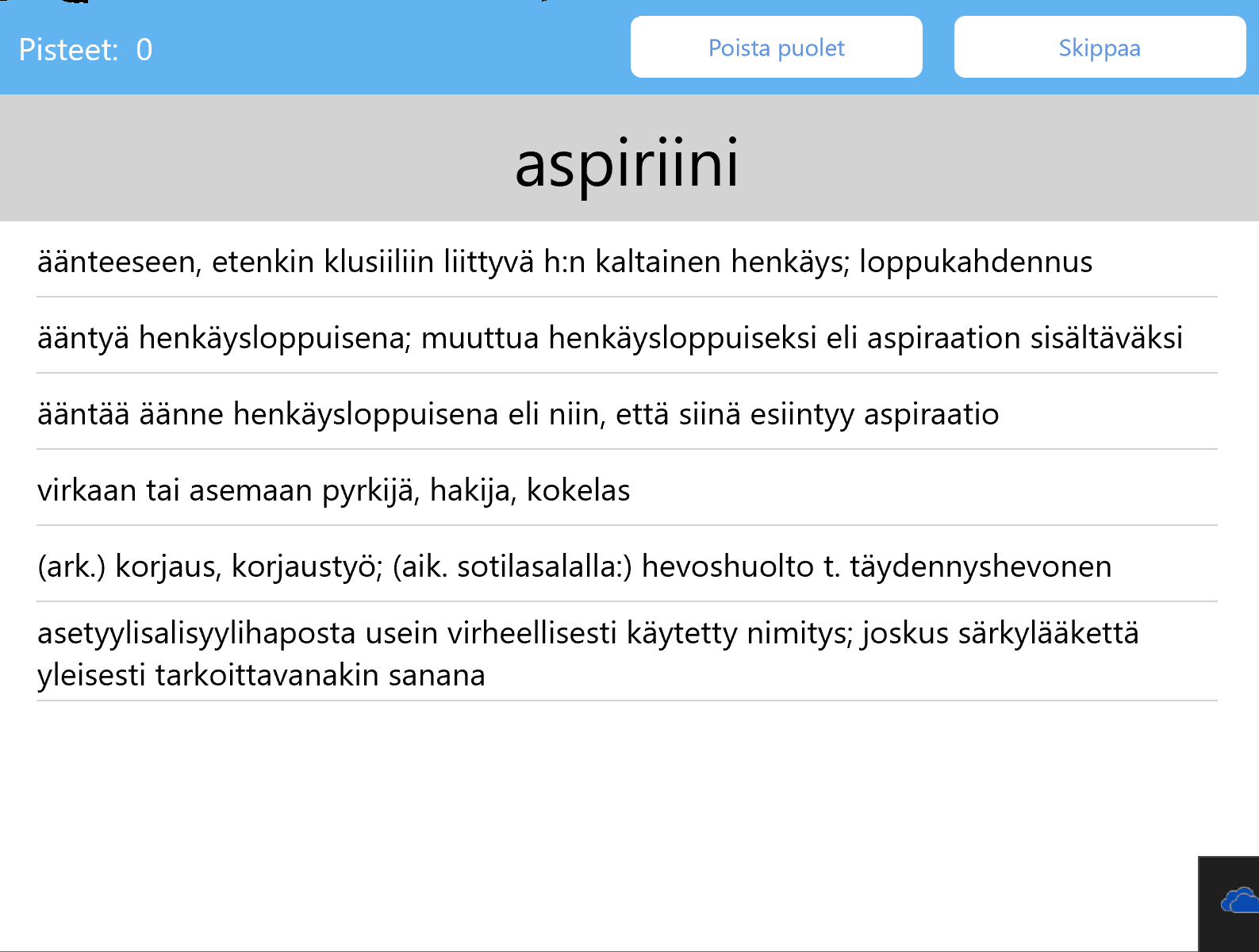Choose the answer starting '(ark.) korjaus, korjaustyö'

574,566
